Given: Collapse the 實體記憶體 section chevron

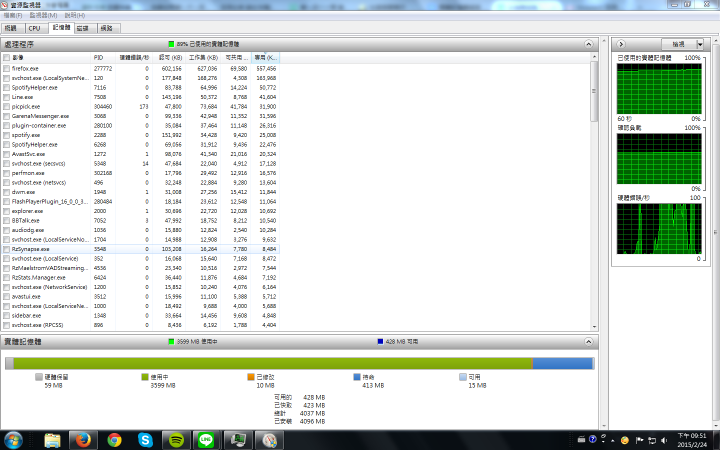Looking at the screenshot, I should (x=589, y=342).
